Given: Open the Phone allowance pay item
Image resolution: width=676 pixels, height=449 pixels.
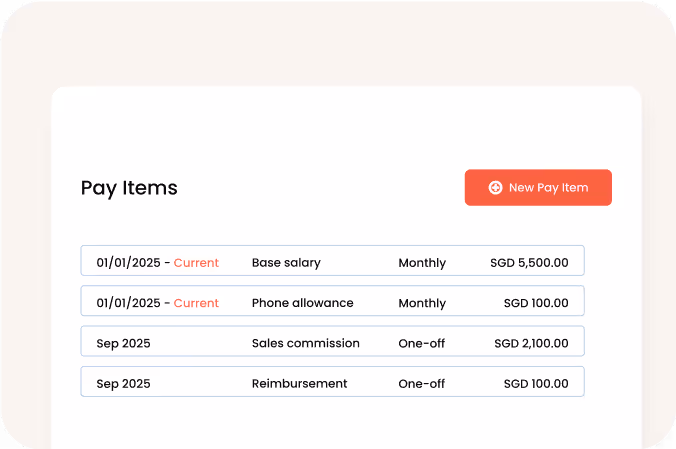Looking at the screenshot, I should (302, 303).
